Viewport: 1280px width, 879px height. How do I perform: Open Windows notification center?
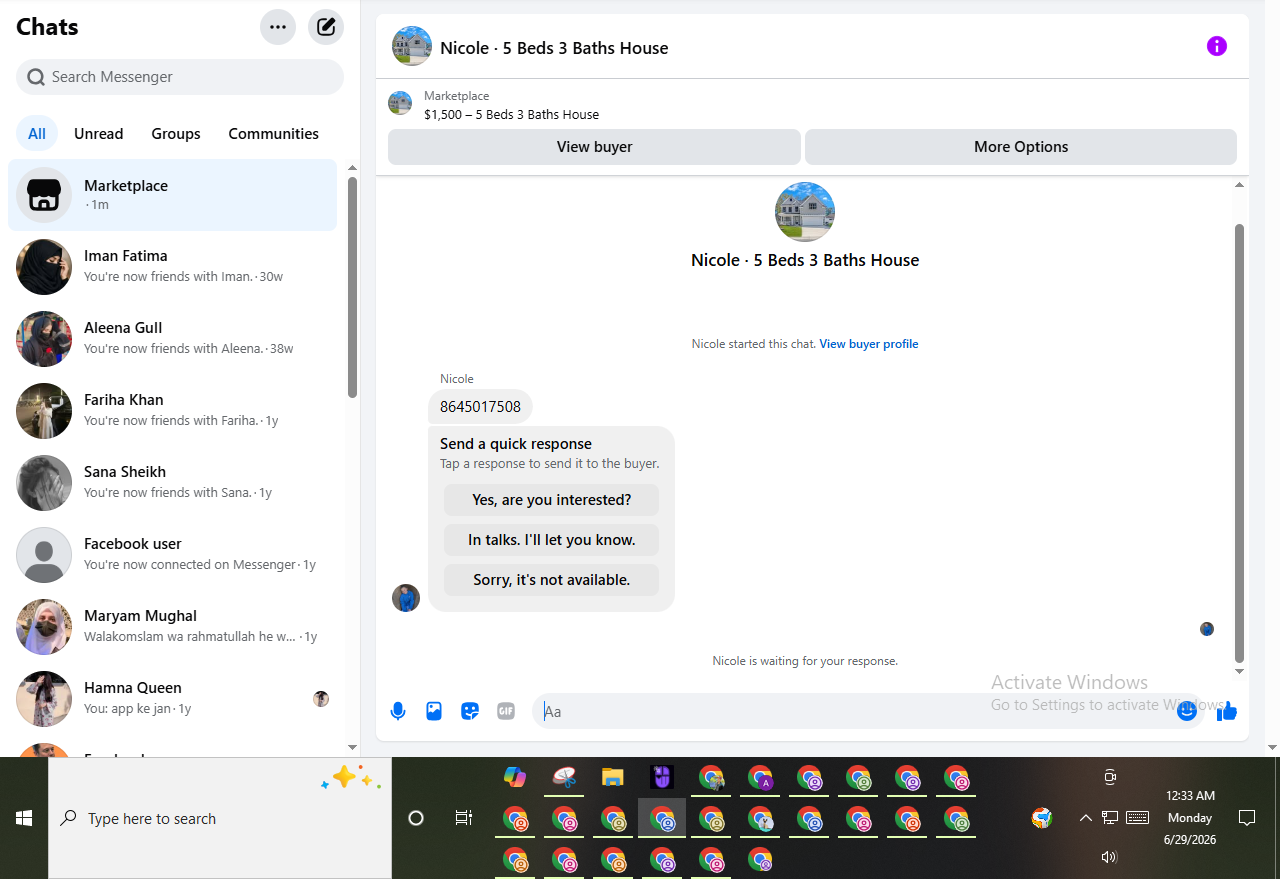pos(1247,818)
